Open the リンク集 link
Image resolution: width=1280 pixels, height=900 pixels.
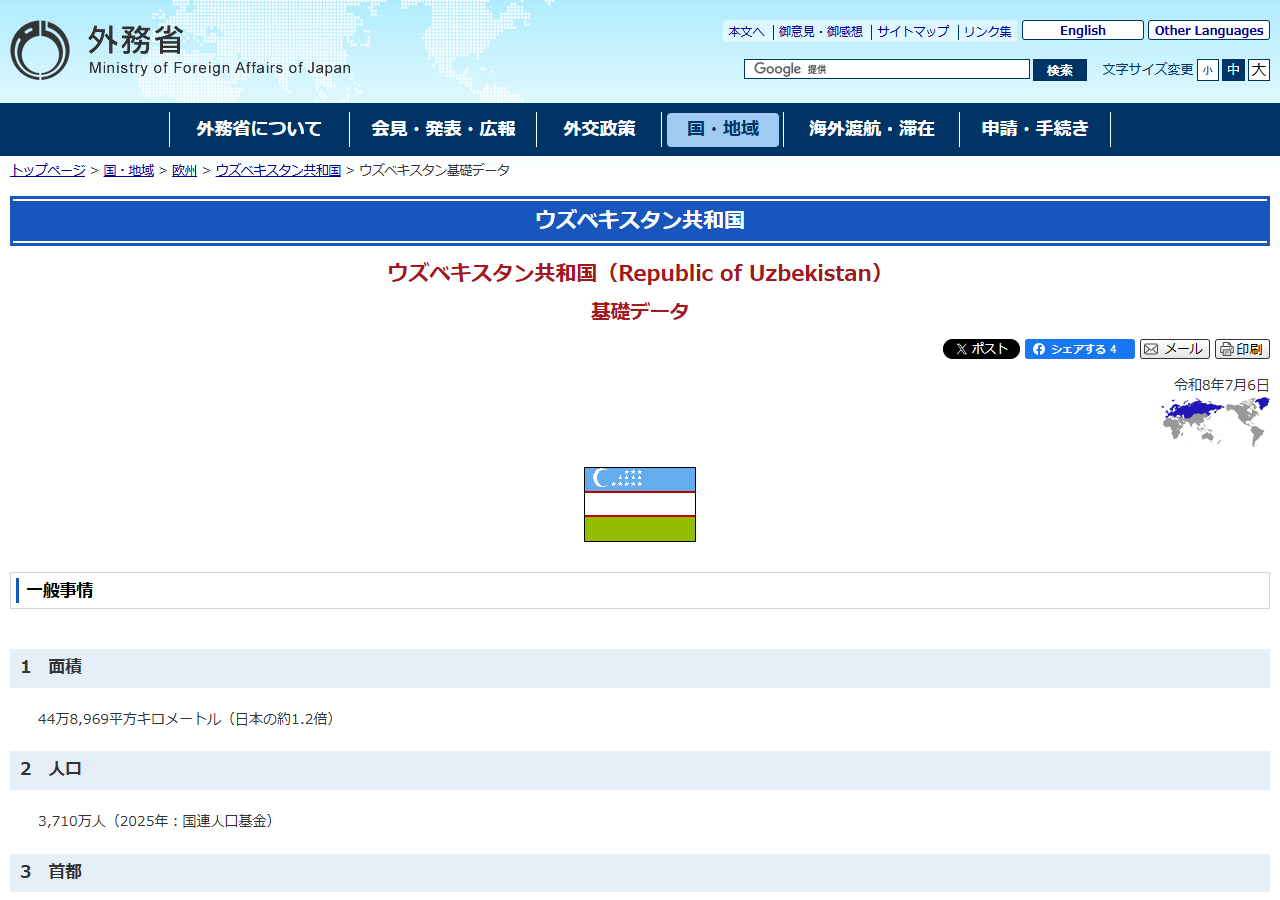(987, 31)
